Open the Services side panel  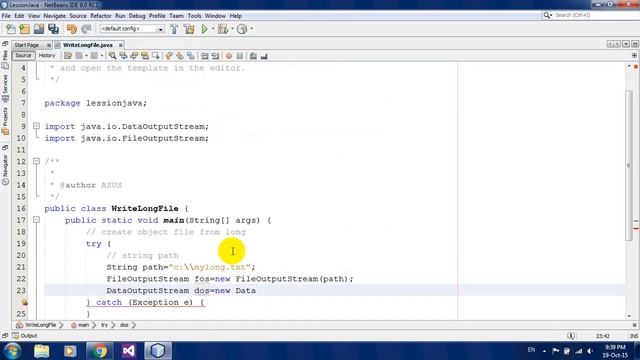coord(5,88)
